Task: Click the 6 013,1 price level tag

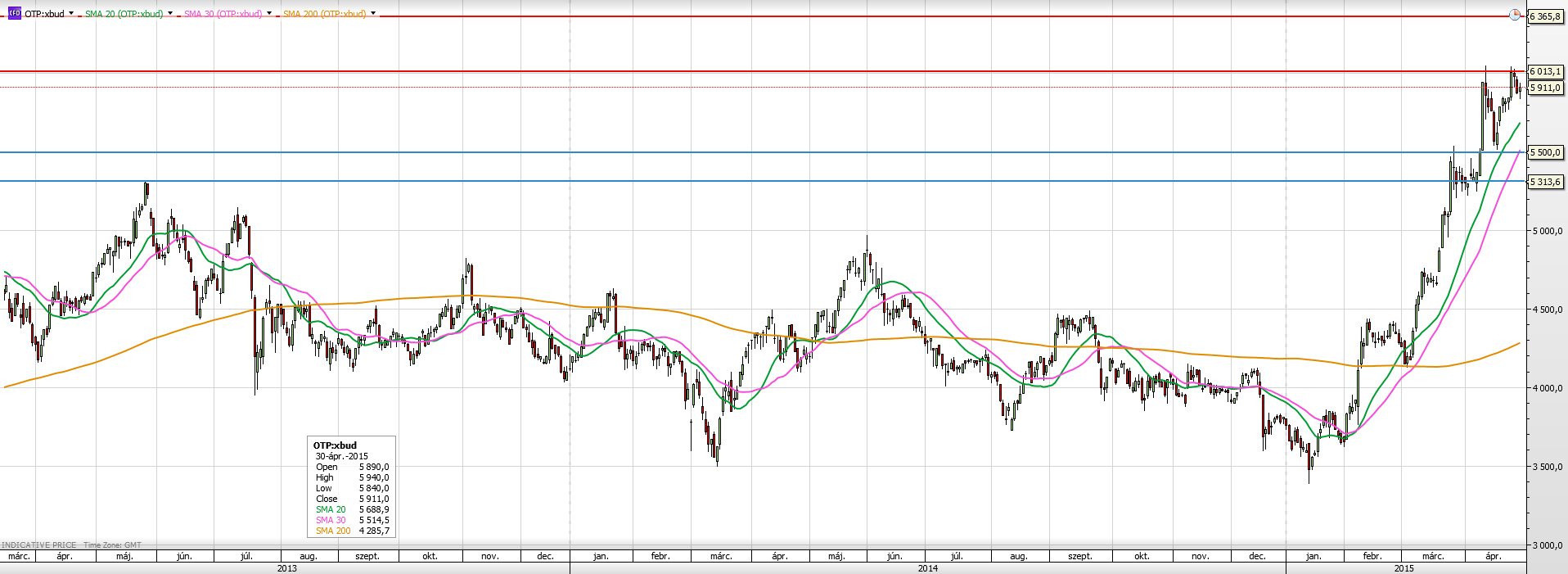Action: 1545,72
